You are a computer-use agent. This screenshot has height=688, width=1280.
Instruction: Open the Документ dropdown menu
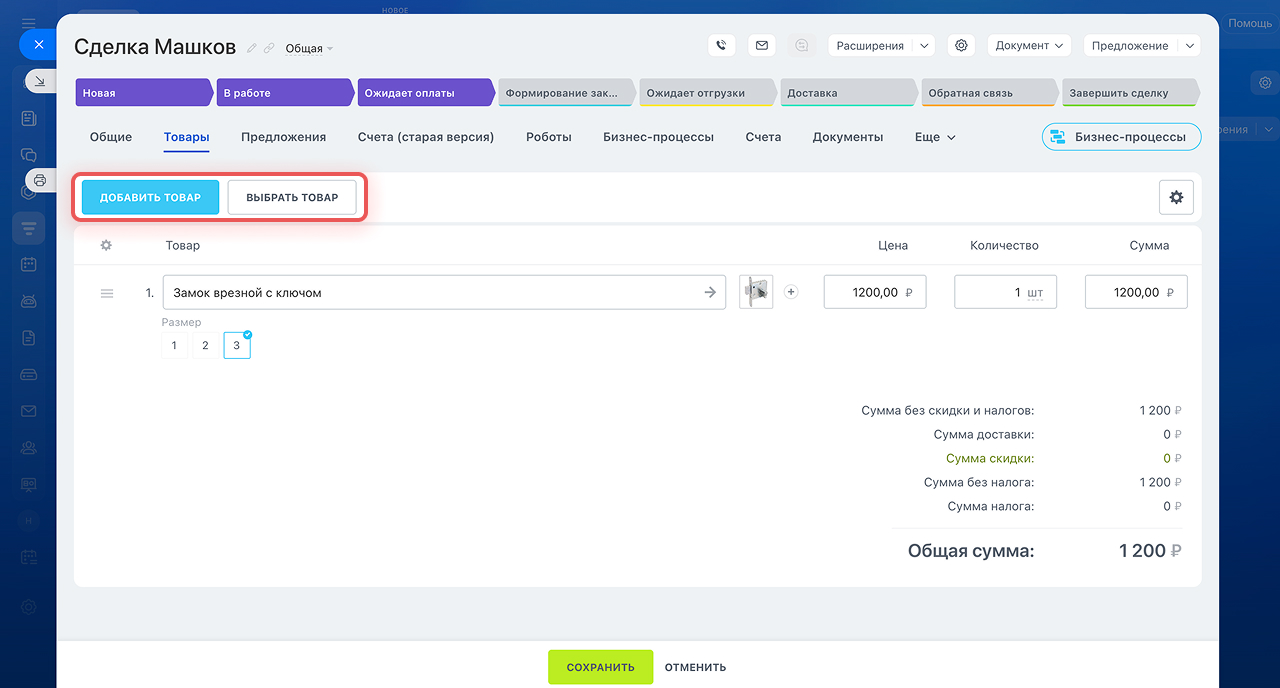point(1029,45)
